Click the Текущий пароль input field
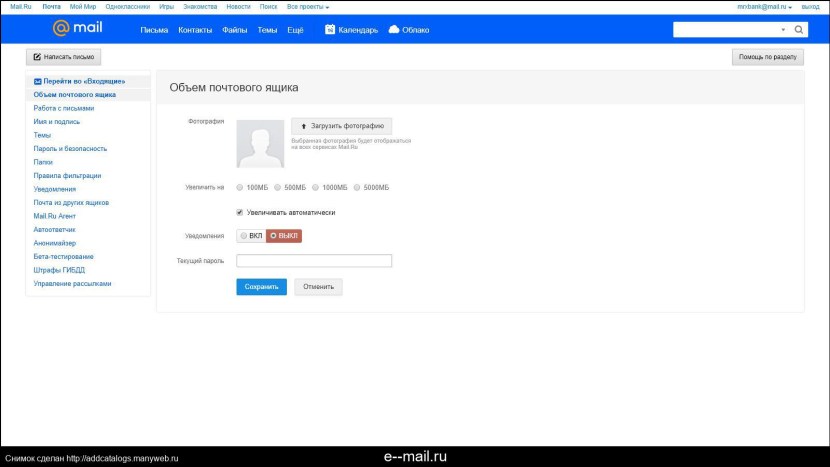Screen dimensions: 830x467 click(x=314, y=261)
